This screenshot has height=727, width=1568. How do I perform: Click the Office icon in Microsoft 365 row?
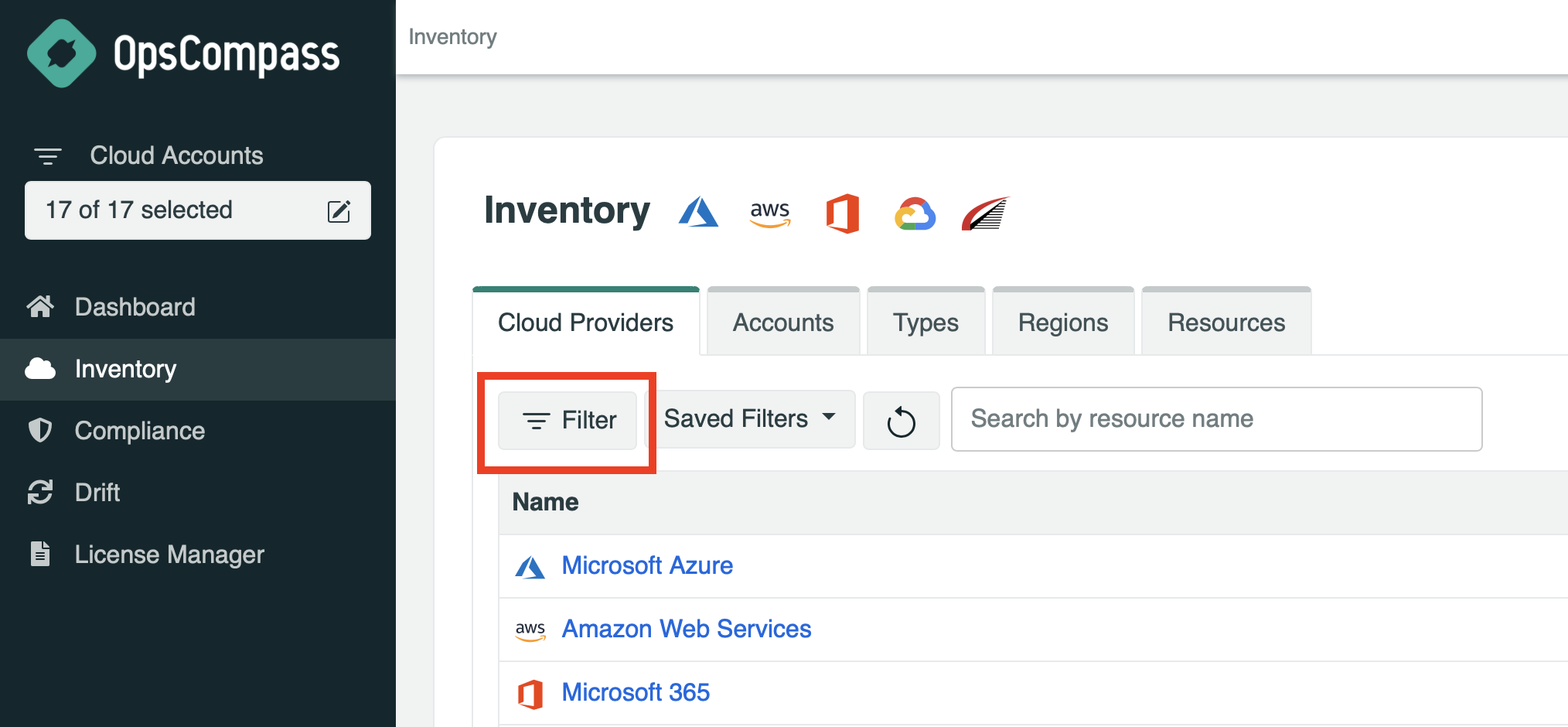pos(530,694)
